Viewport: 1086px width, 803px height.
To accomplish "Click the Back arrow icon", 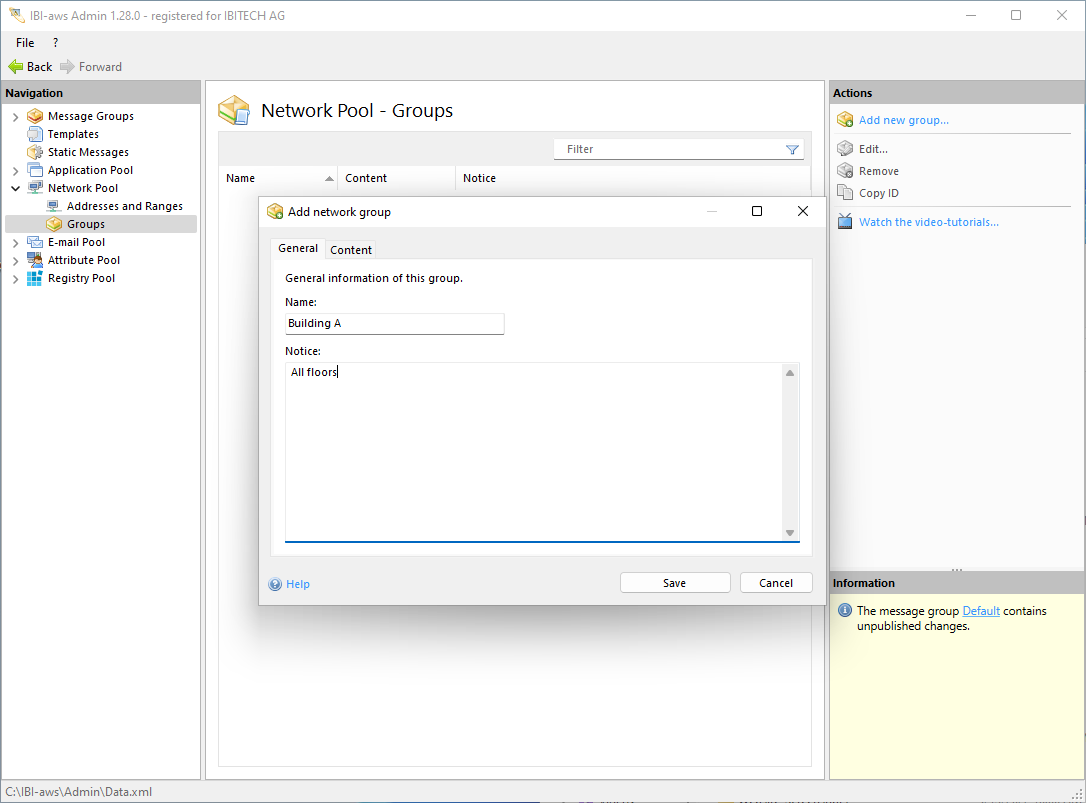I will coord(16,67).
